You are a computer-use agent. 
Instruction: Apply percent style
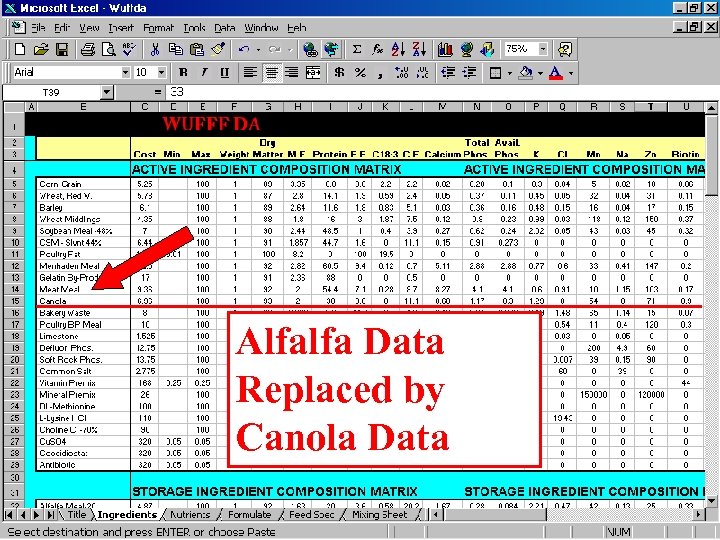coord(360,73)
